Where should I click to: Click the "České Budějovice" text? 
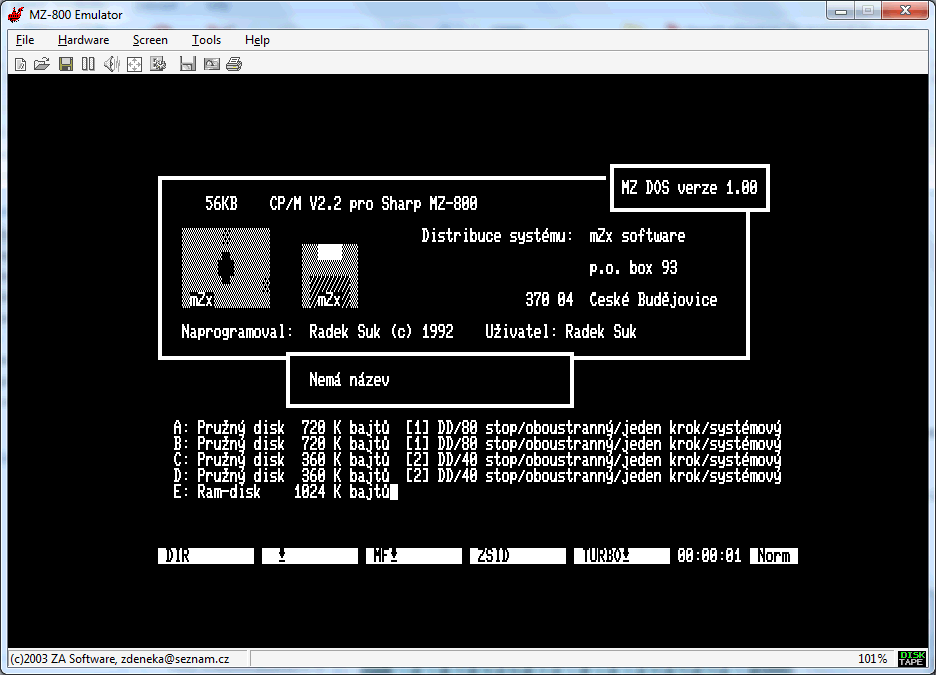point(653,299)
